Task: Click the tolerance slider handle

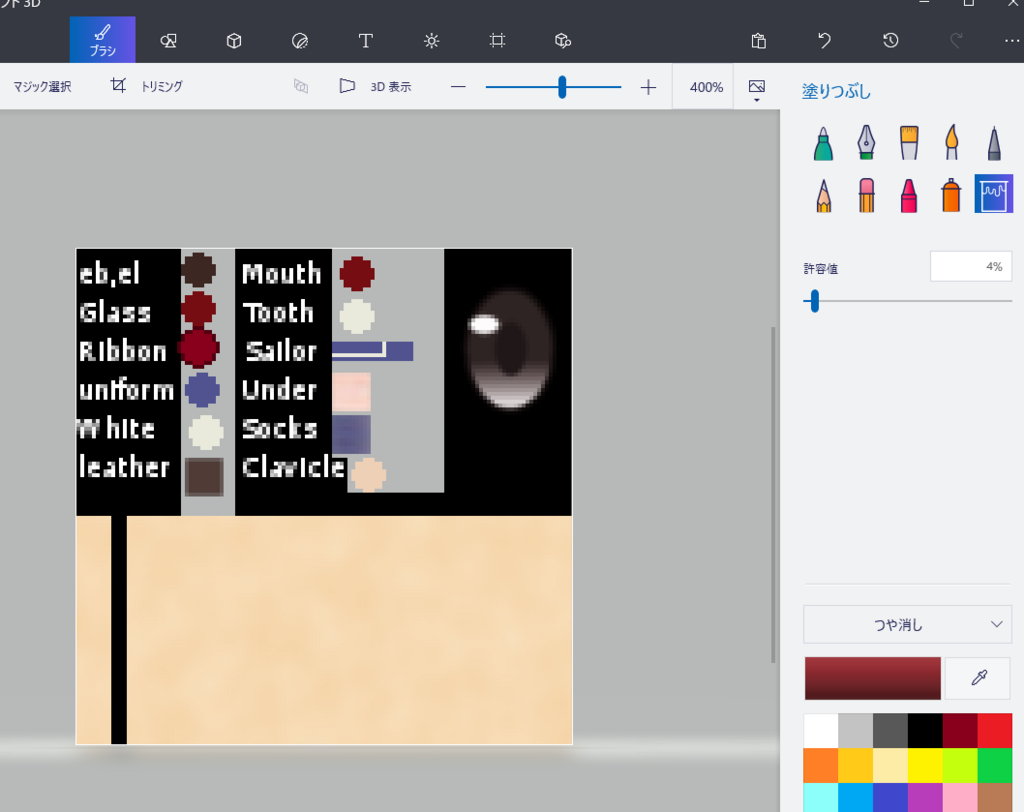Action: coord(814,301)
